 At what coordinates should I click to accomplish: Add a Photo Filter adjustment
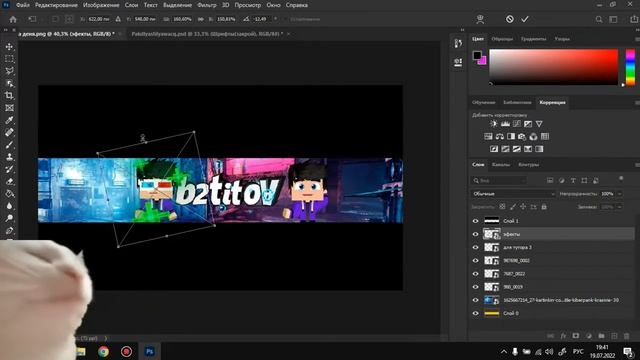click(x=522, y=136)
